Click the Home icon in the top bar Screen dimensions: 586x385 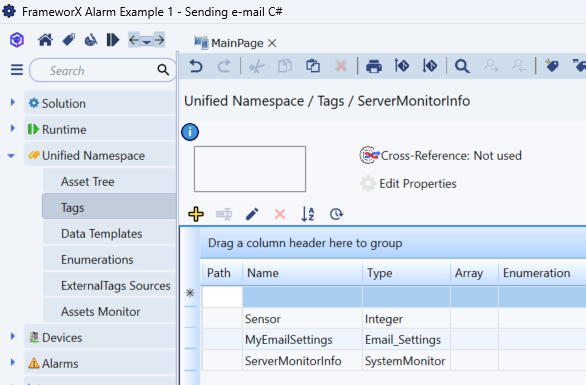tap(45, 40)
